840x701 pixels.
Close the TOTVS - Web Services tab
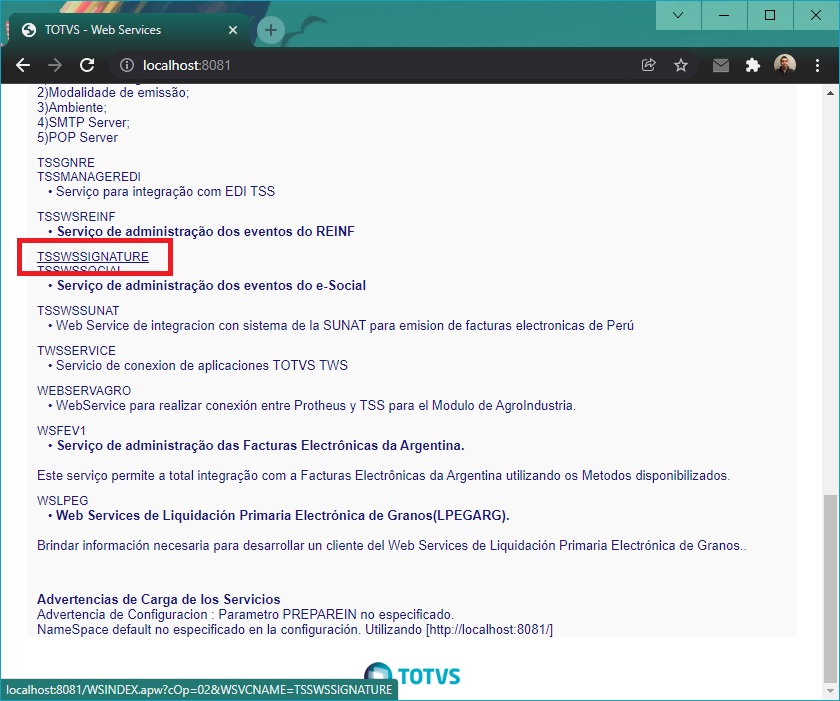[x=233, y=30]
